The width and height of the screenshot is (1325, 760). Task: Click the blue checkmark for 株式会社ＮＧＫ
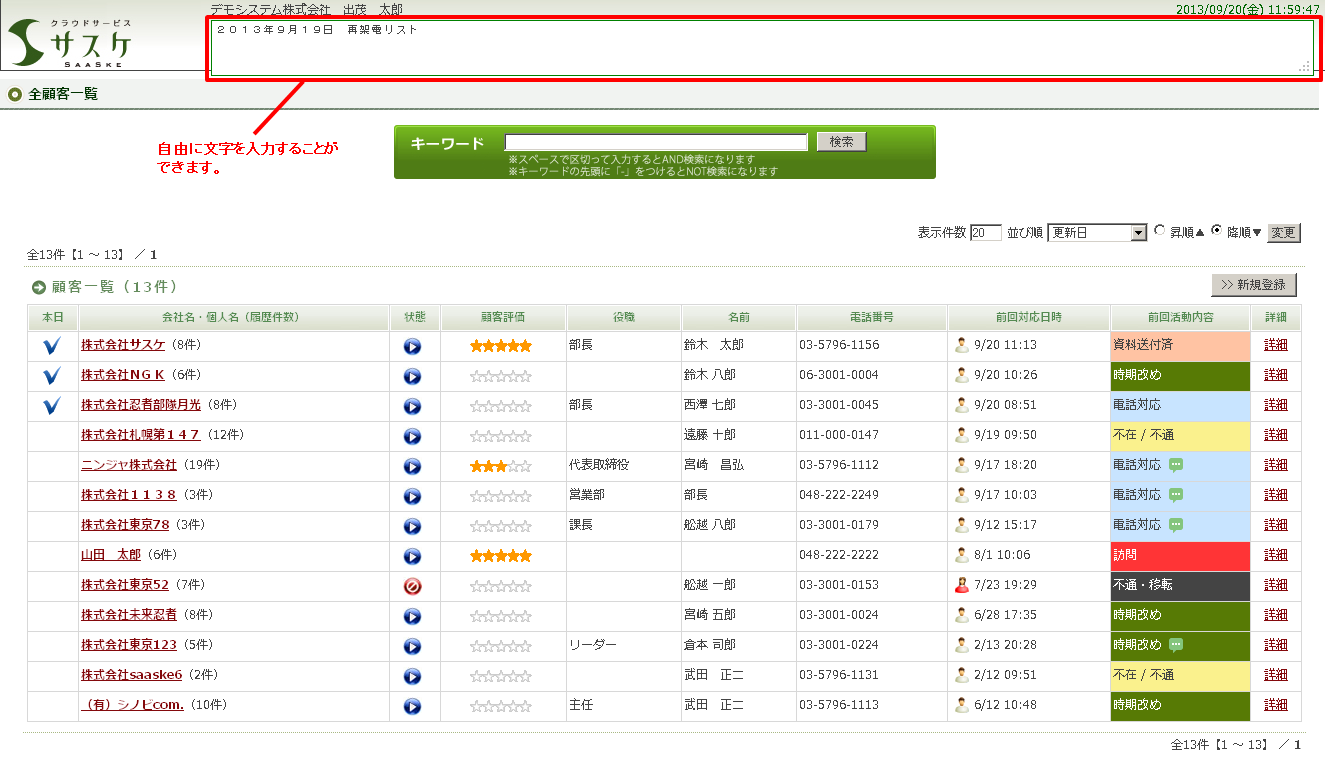click(x=52, y=375)
